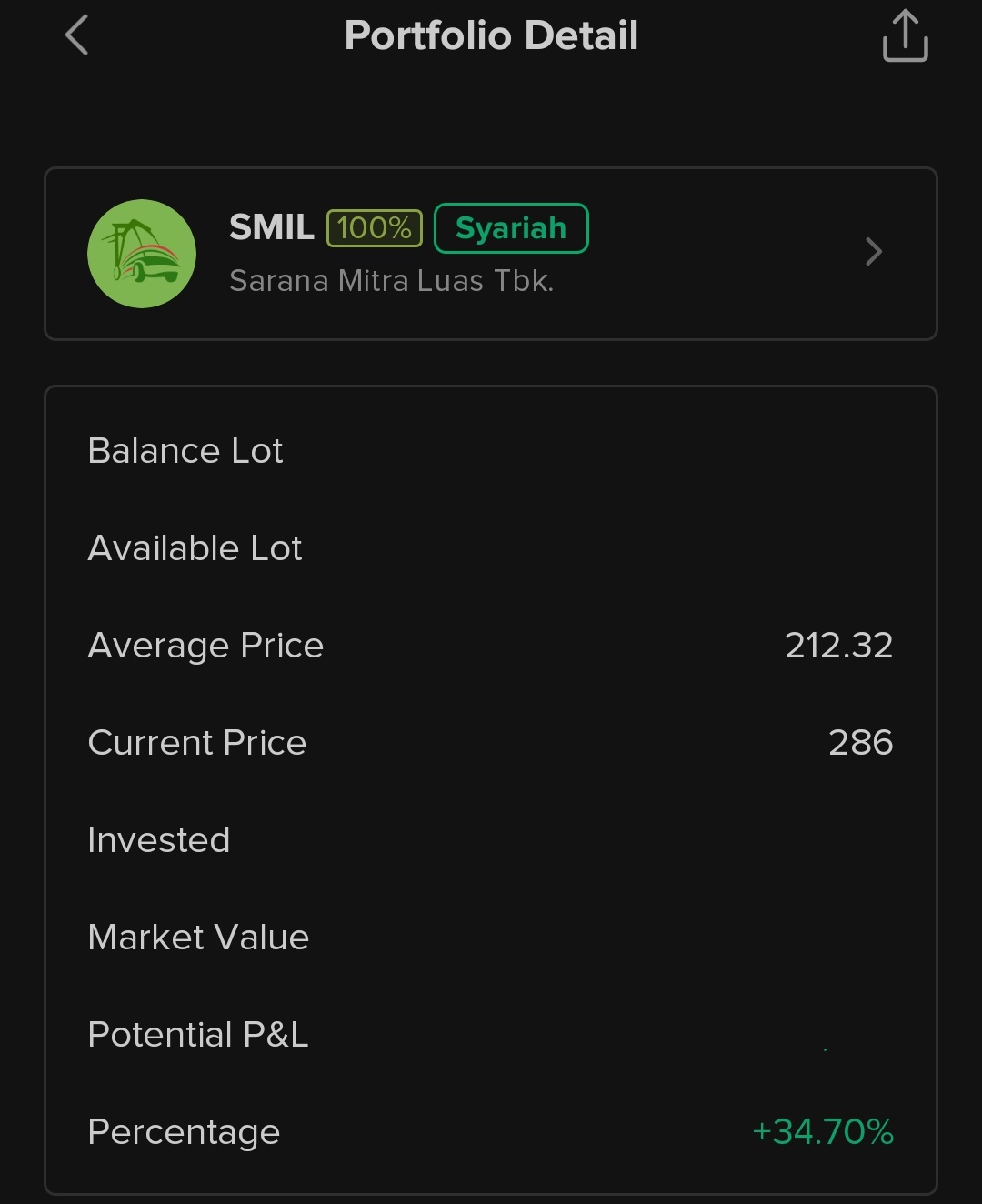Tap the 100% badge next to SMIL
Image resolution: width=982 pixels, height=1204 pixels.
(x=375, y=227)
